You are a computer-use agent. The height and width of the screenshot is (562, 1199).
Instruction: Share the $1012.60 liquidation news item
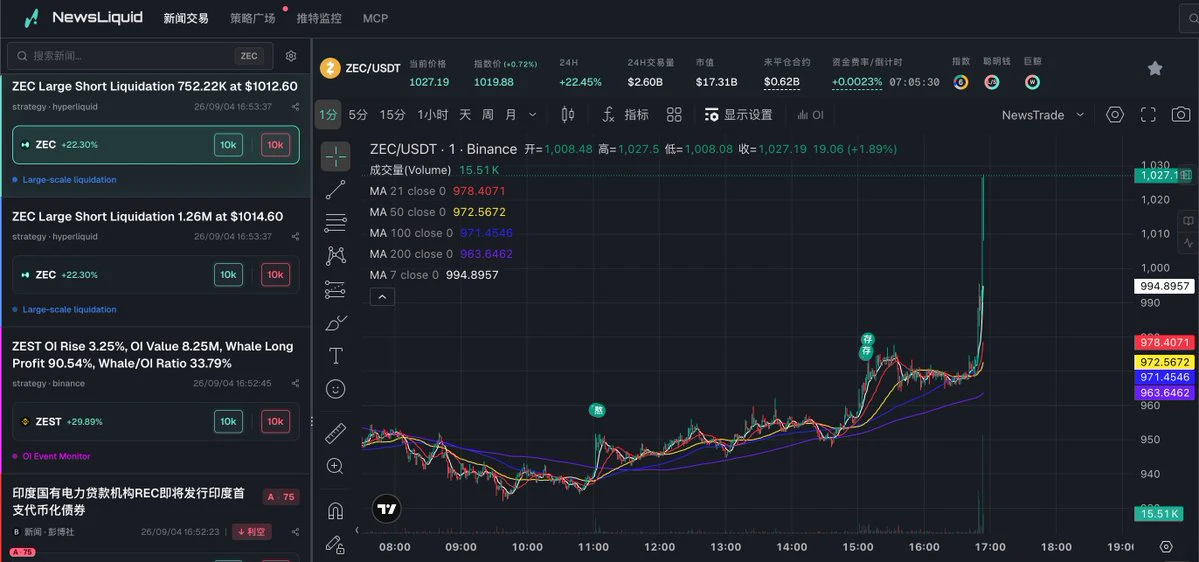coord(295,107)
